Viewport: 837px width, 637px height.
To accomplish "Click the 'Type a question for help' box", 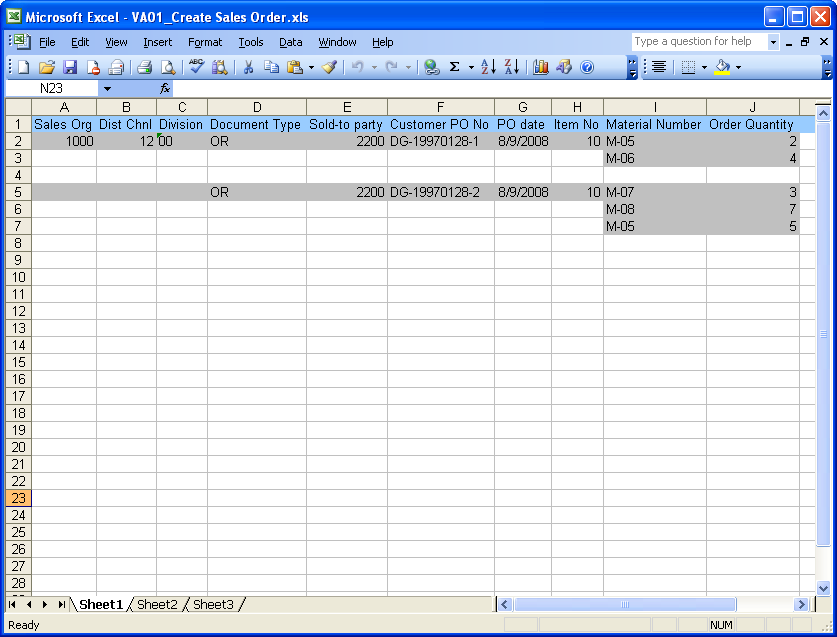I will (698, 42).
